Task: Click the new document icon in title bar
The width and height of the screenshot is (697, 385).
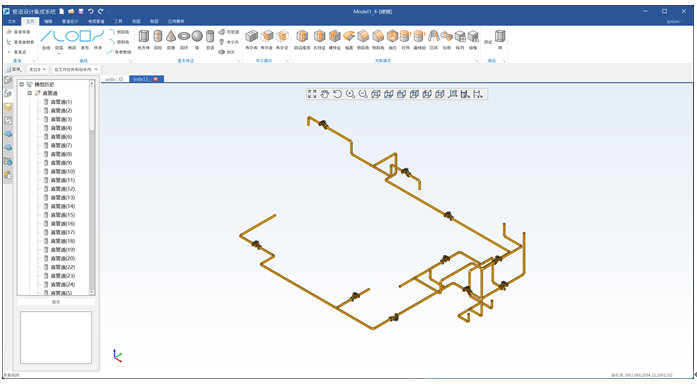Action: [62, 11]
